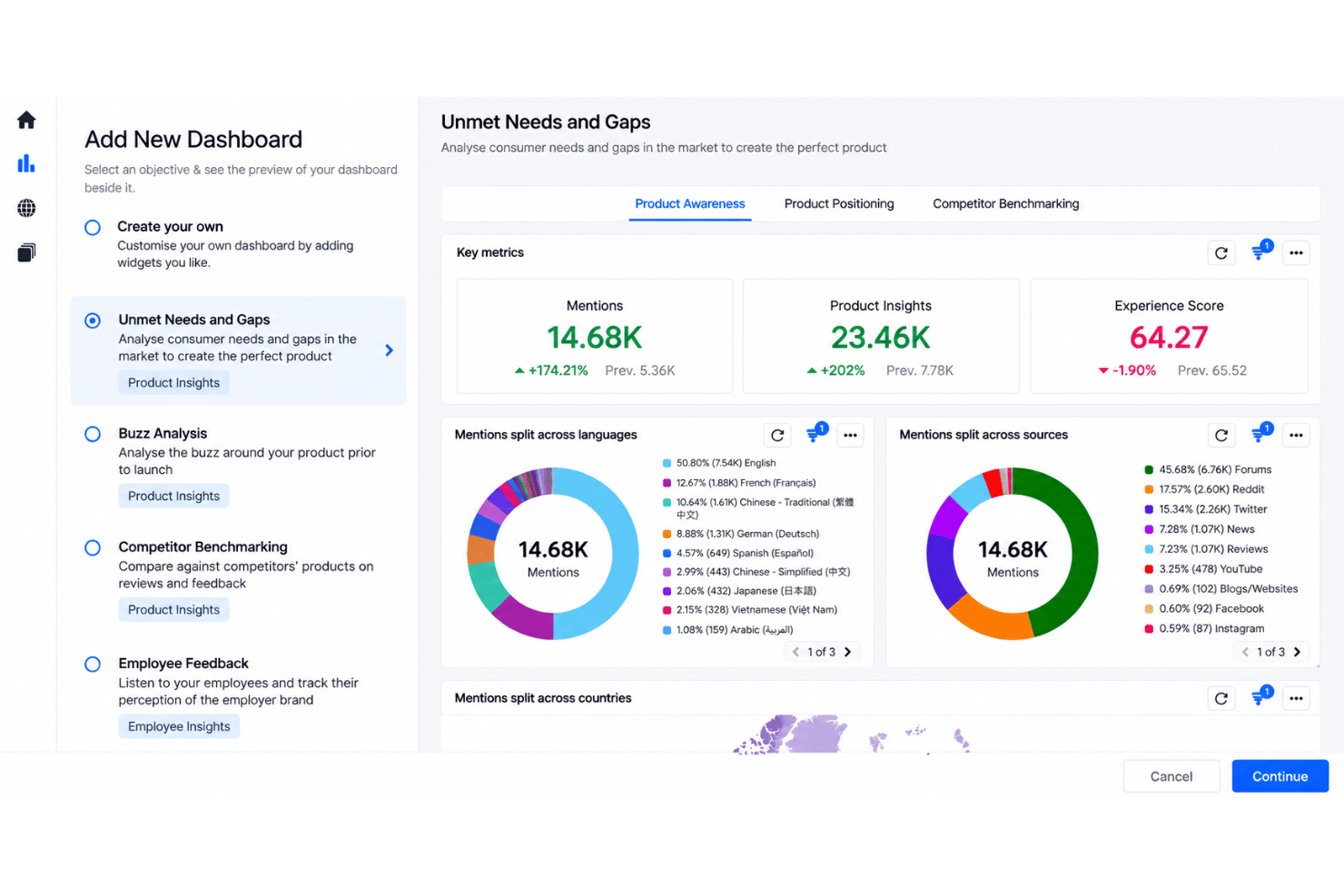Open filter on languages split widget
This screenshot has width=1344, height=896.
point(815,435)
